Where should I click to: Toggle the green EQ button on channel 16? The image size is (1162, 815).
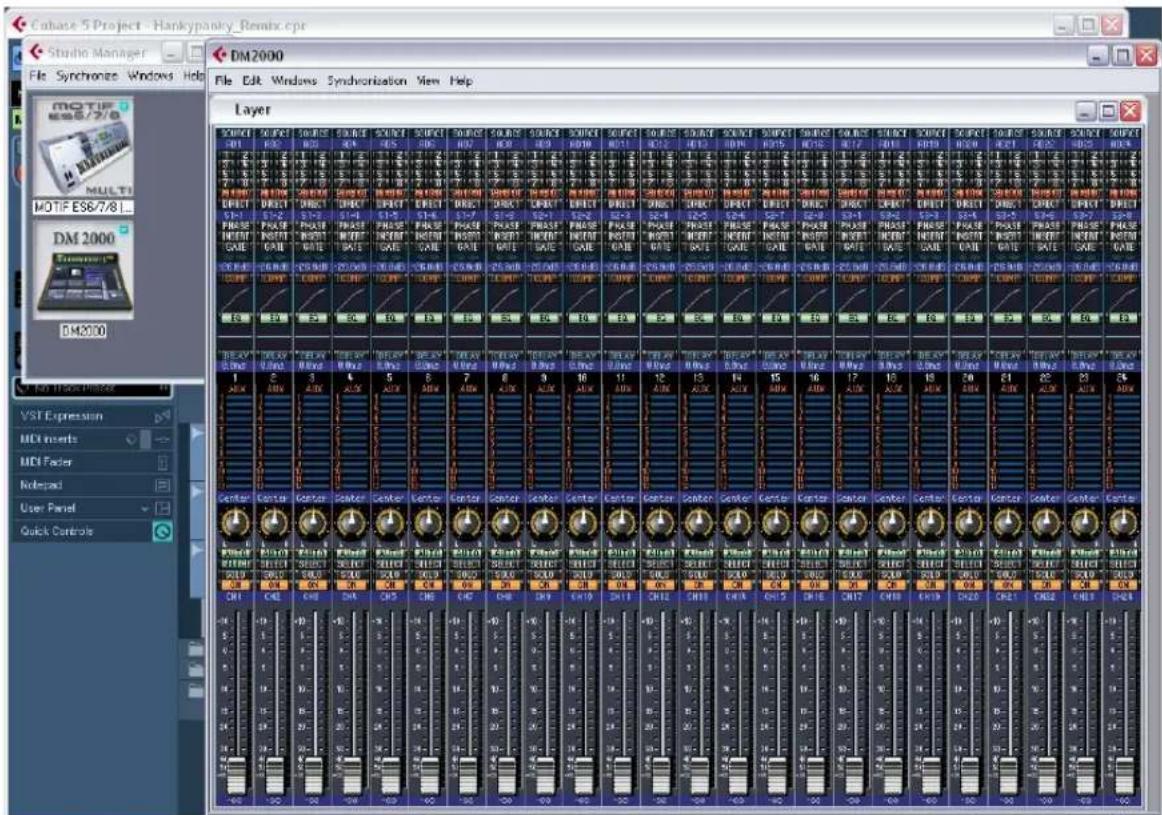coord(814,318)
